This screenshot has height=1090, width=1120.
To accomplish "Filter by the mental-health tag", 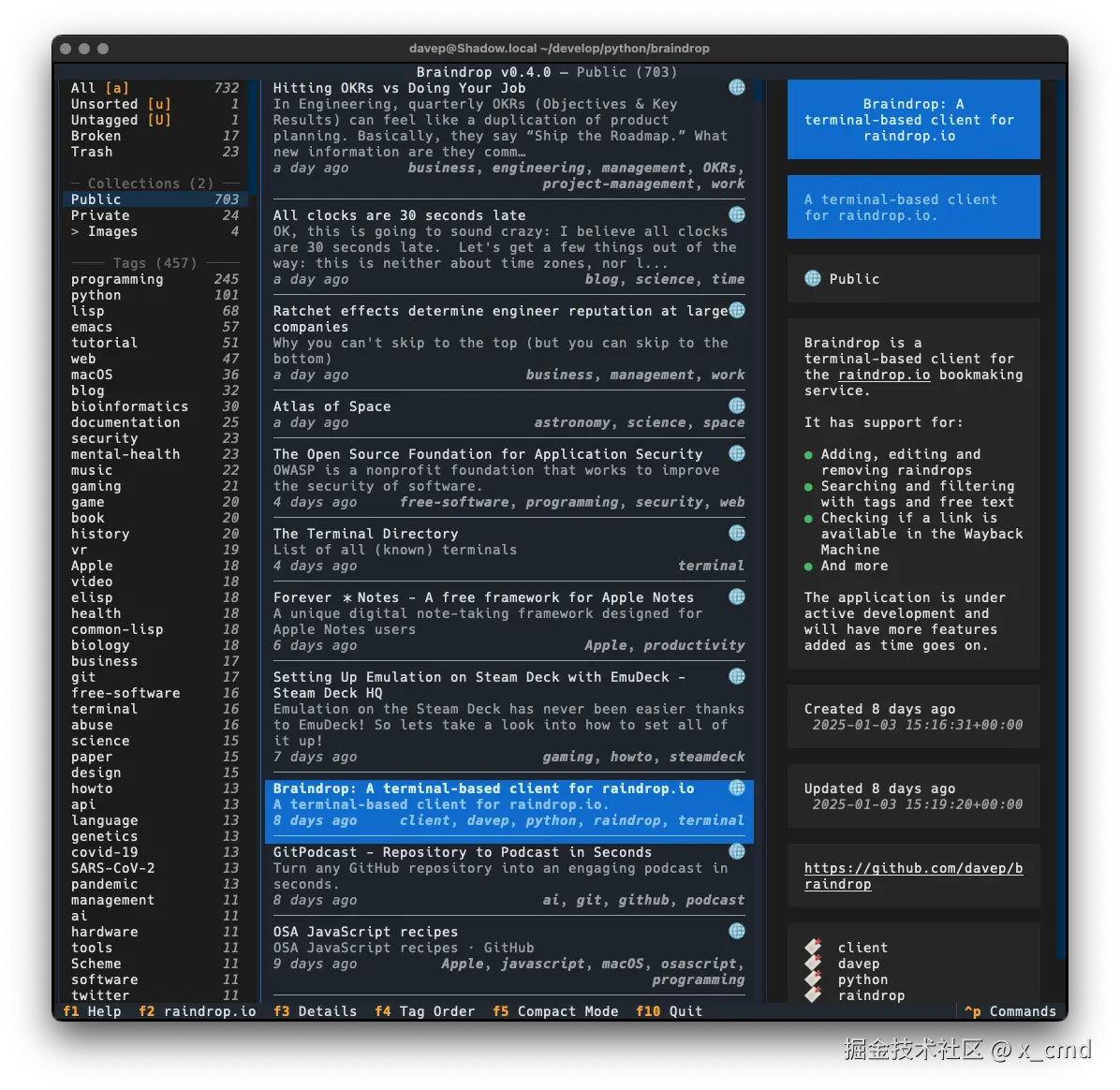I will pos(155,454).
